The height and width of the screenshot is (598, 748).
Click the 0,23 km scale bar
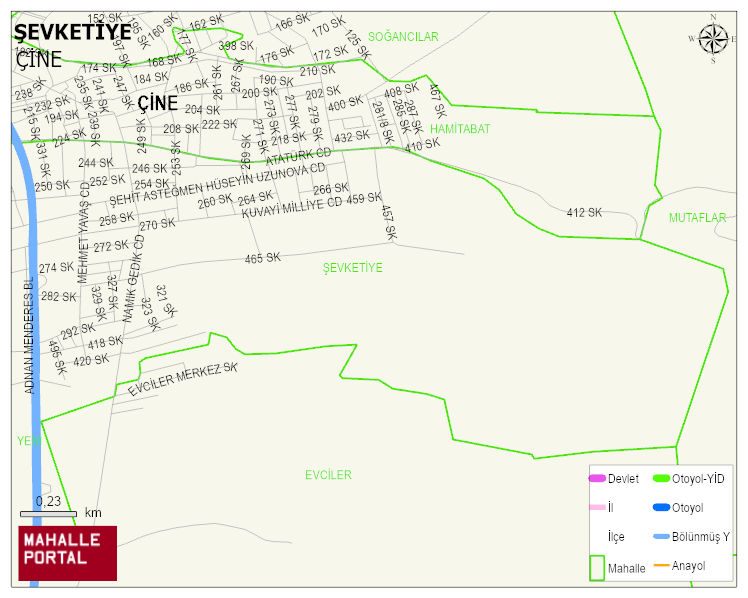48,514
